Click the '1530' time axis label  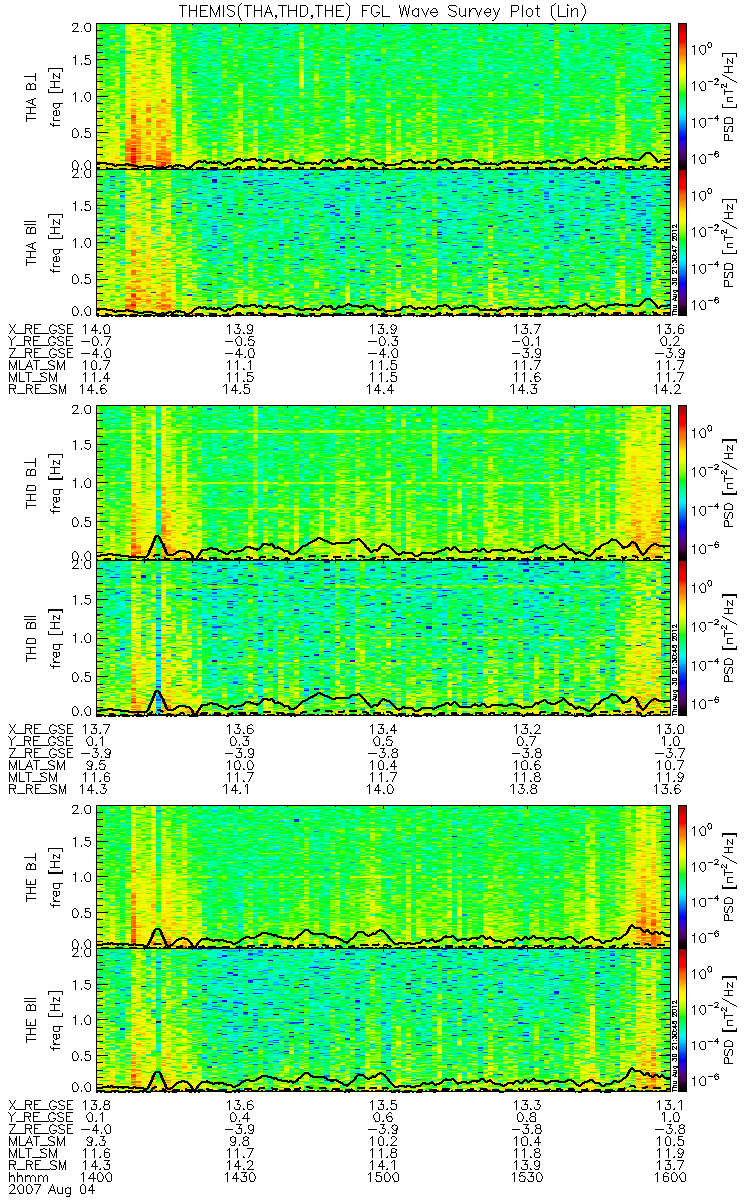click(529, 1180)
